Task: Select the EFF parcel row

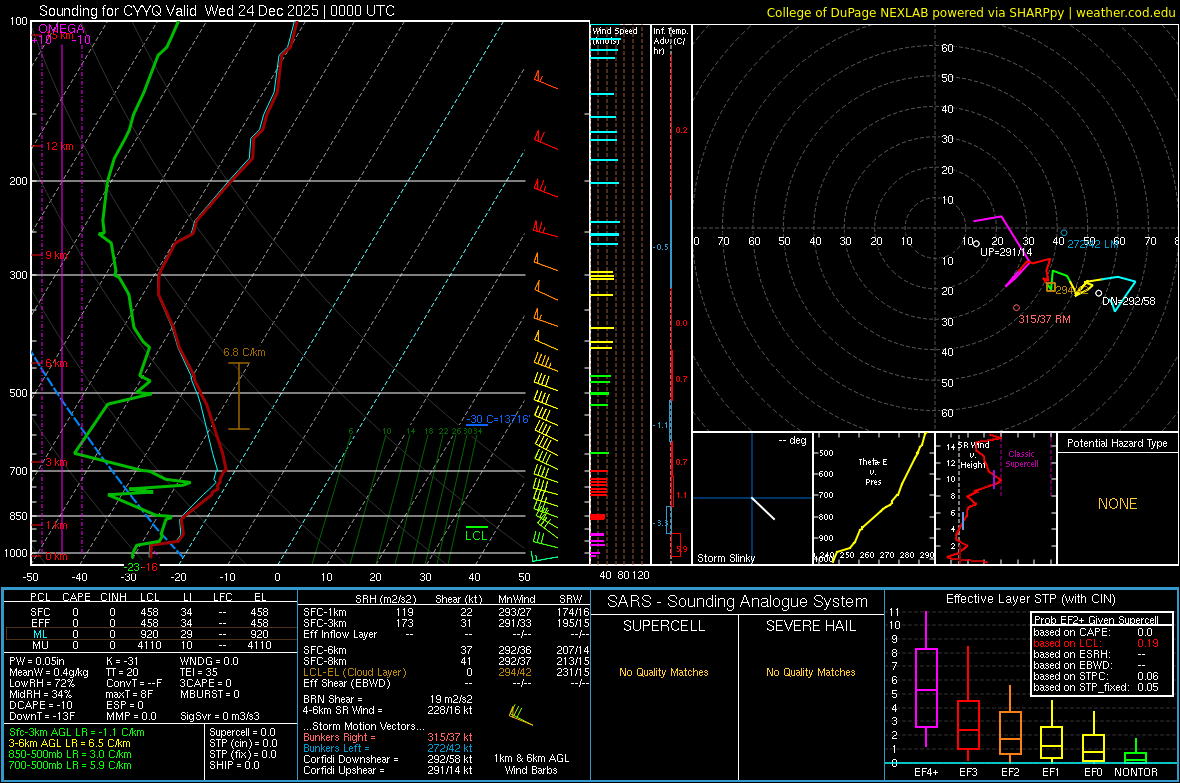Action: point(150,623)
